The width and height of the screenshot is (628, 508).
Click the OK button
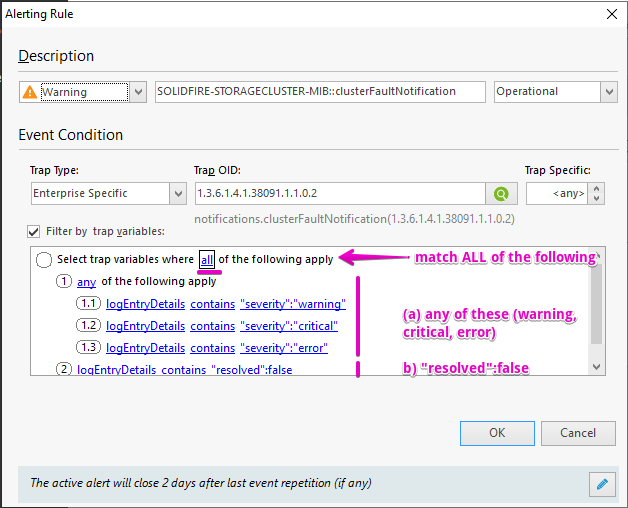(497, 433)
